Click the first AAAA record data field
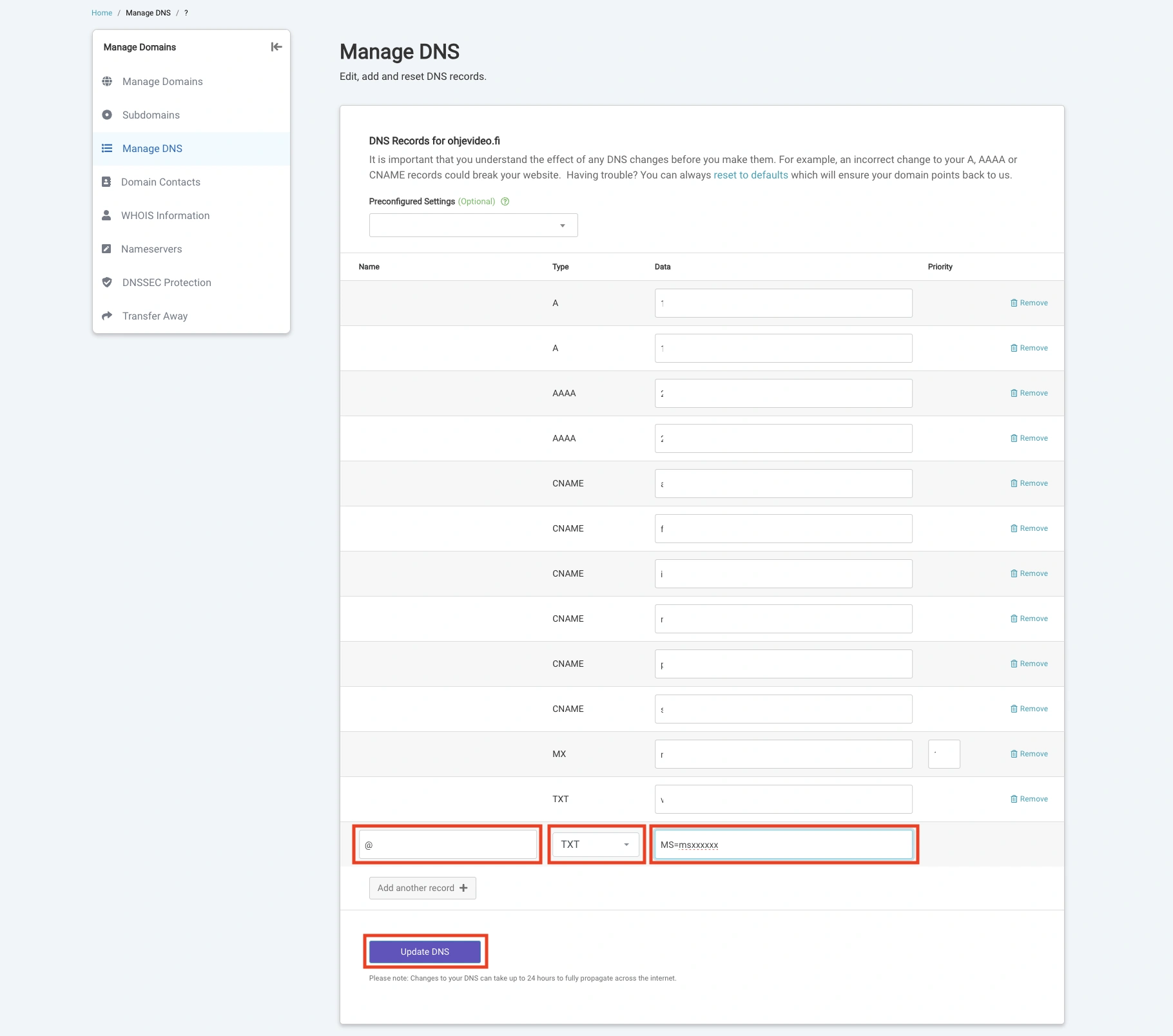 coord(784,393)
